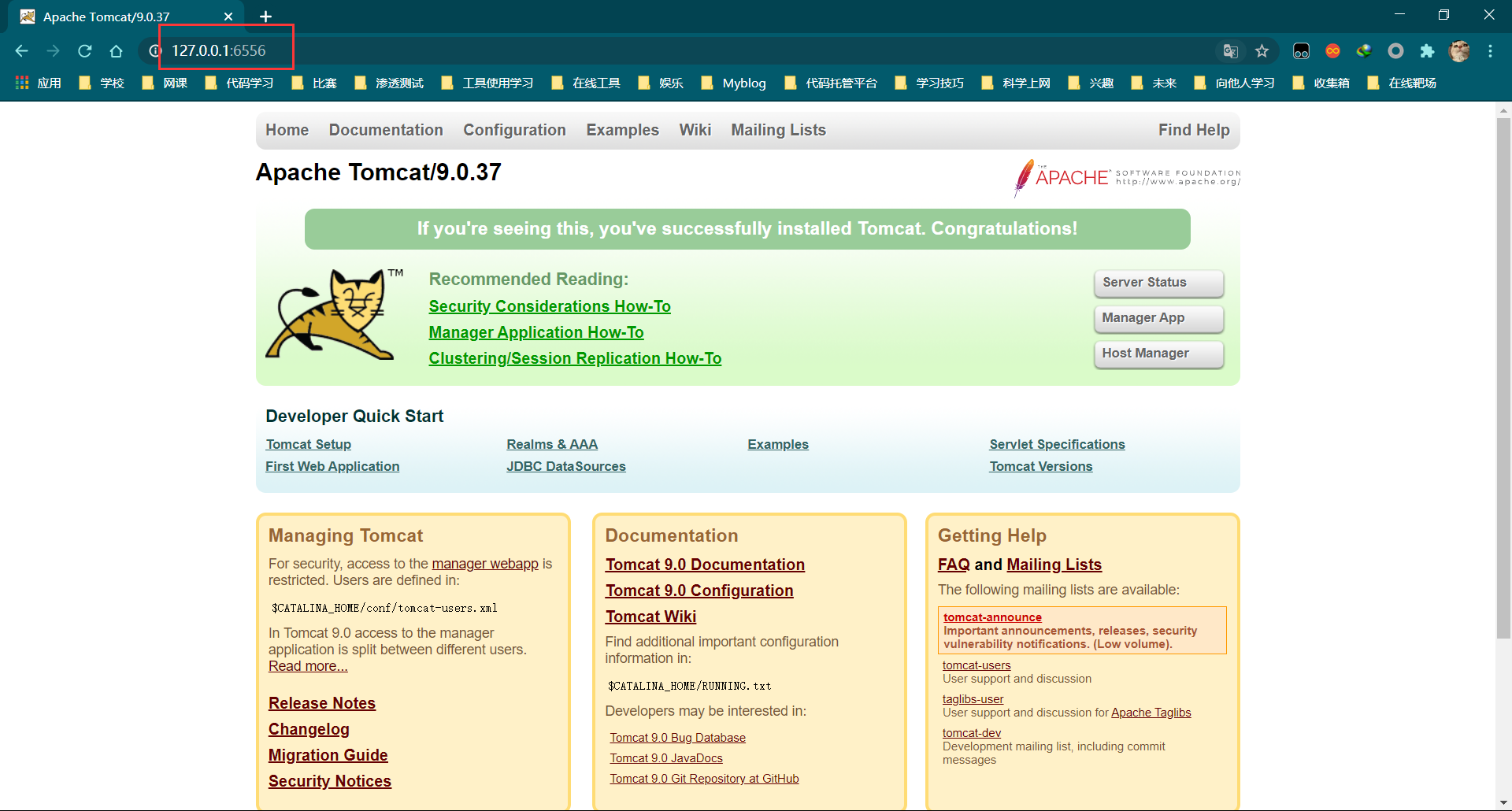Open the JDBC DataSources link

[x=566, y=466]
